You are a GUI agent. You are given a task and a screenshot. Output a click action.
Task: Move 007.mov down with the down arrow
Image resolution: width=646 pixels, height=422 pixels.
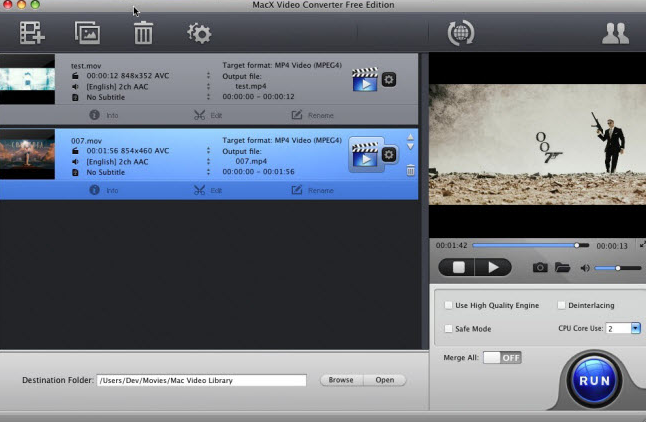coord(410,146)
